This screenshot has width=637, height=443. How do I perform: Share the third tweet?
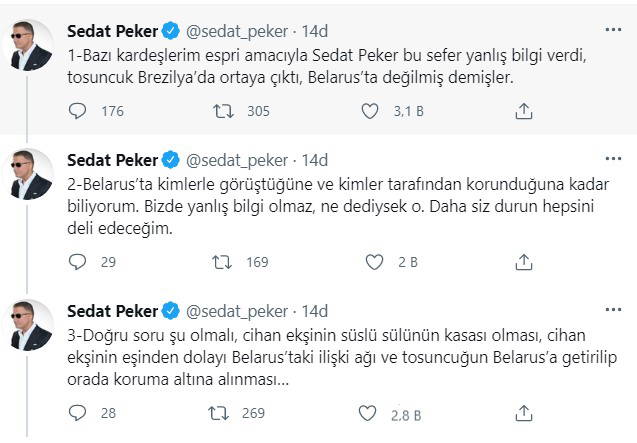click(523, 412)
